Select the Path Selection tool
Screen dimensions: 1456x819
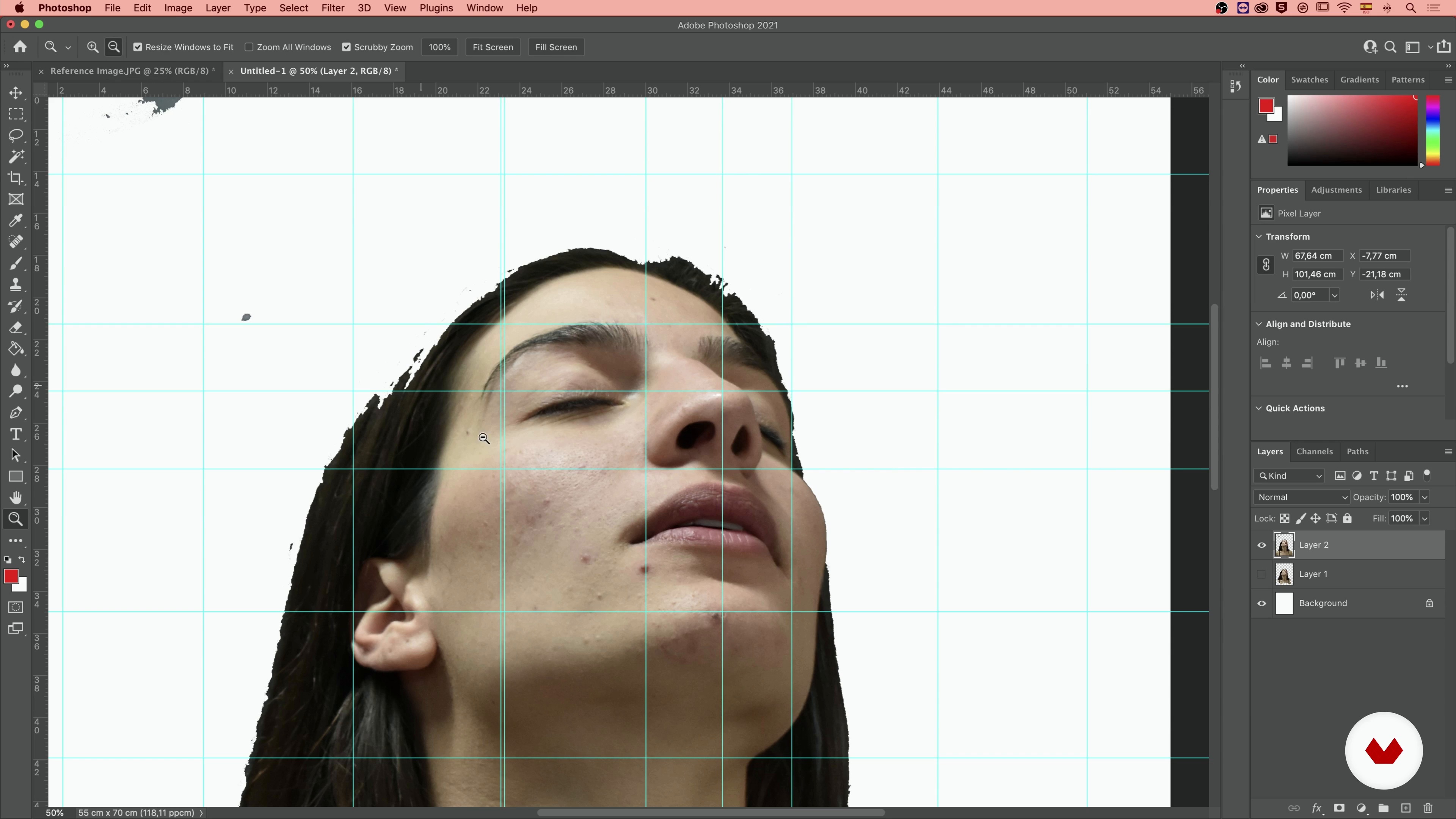pos(16,455)
